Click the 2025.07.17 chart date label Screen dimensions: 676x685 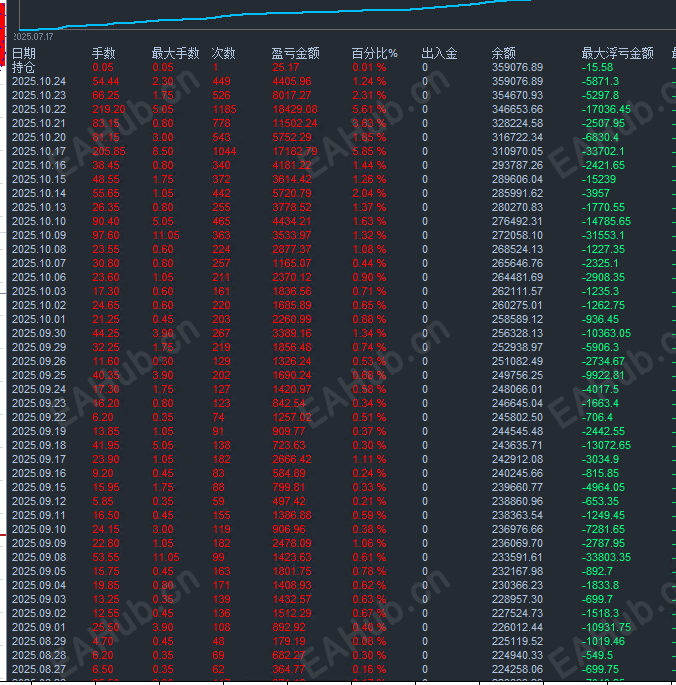pos(34,37)
